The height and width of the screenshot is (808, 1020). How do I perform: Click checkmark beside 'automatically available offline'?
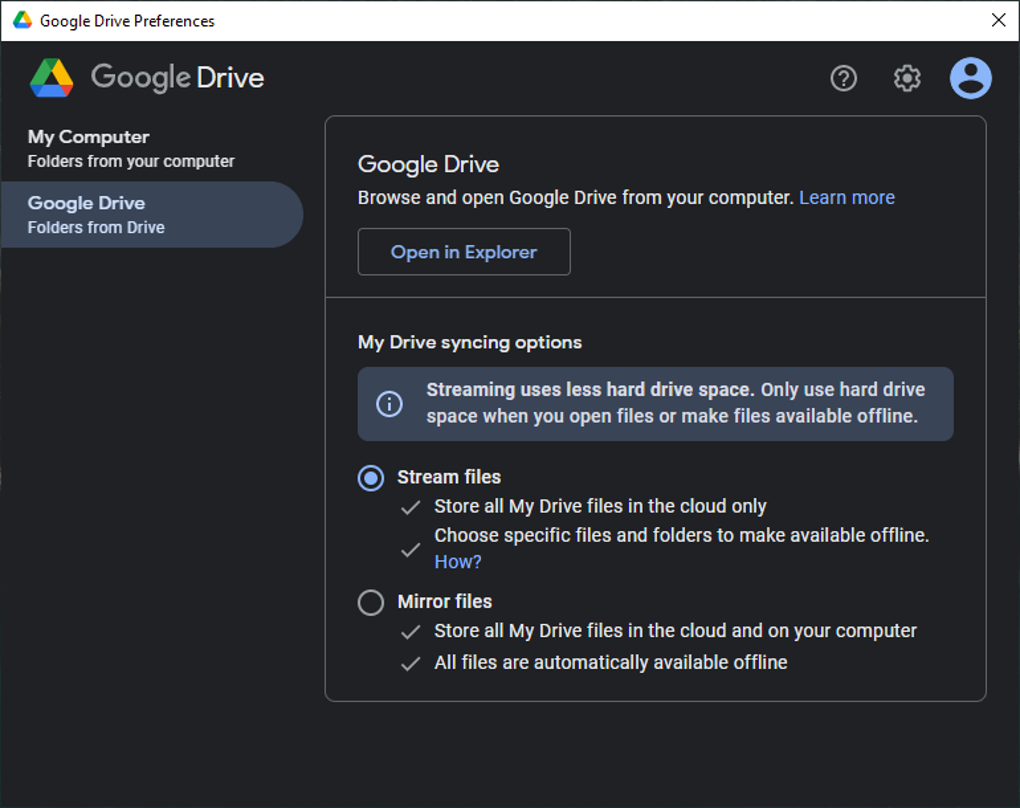tap(410, 663)
